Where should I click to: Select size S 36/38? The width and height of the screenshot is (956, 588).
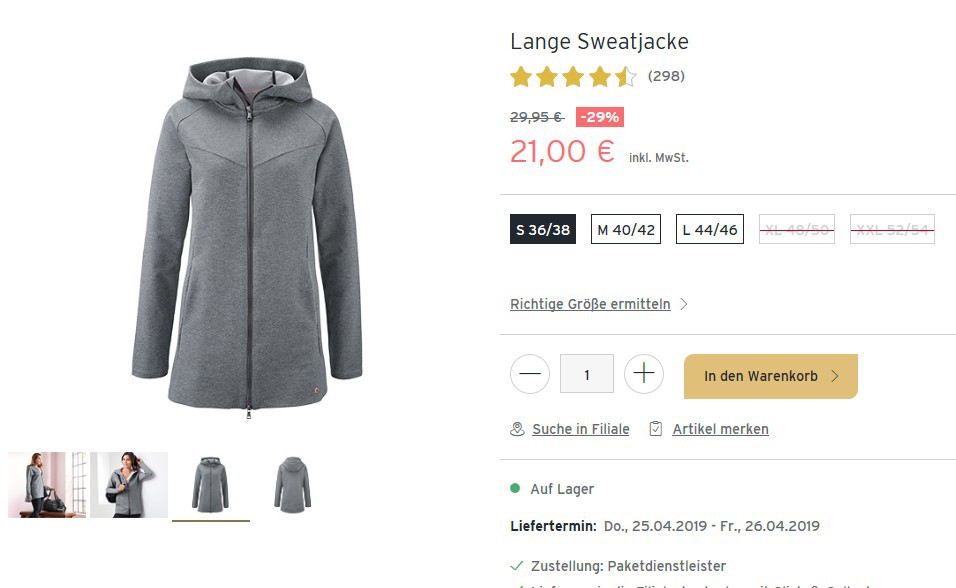(543, 230)
